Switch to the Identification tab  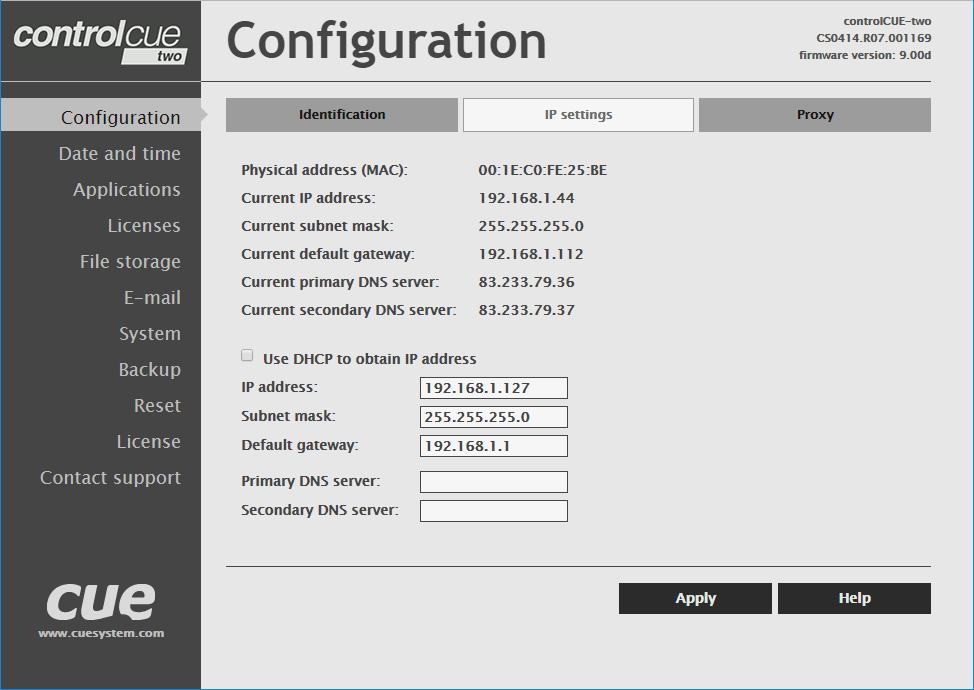coord(342,115)
